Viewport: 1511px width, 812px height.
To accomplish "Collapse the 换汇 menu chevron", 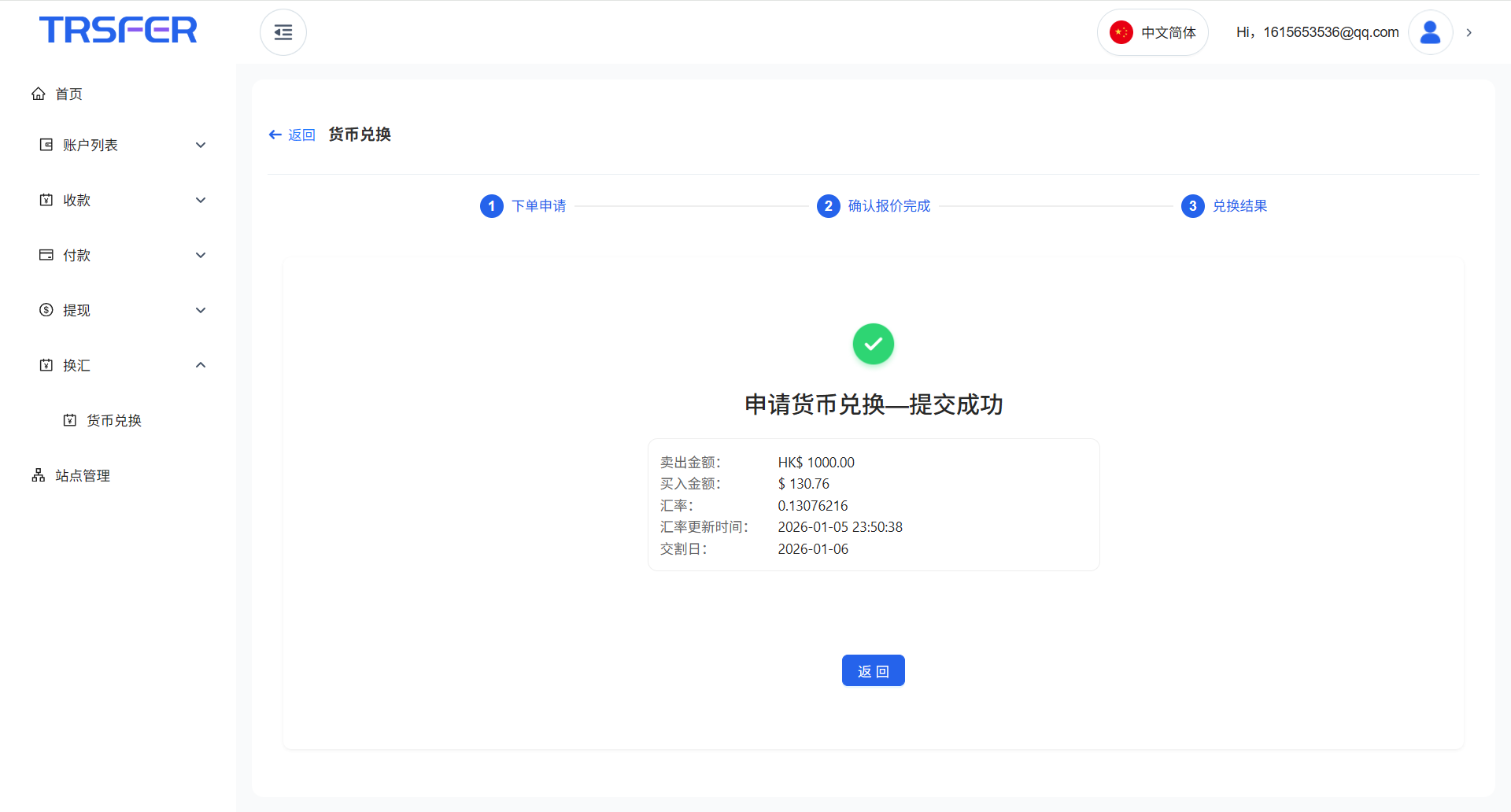I will pos(201,365).
